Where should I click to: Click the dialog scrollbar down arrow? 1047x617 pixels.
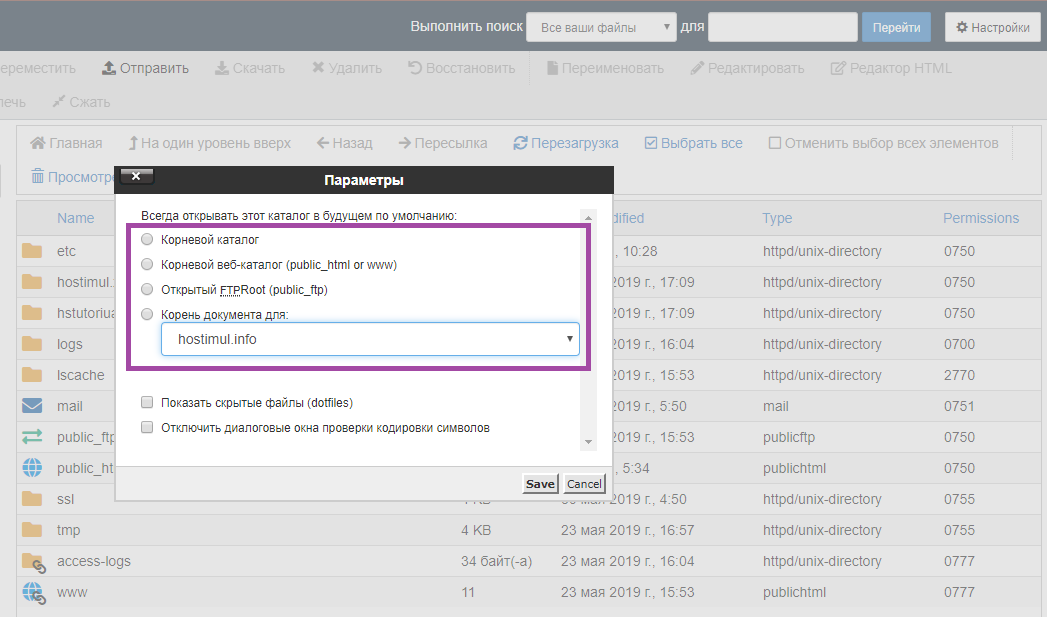588,441
